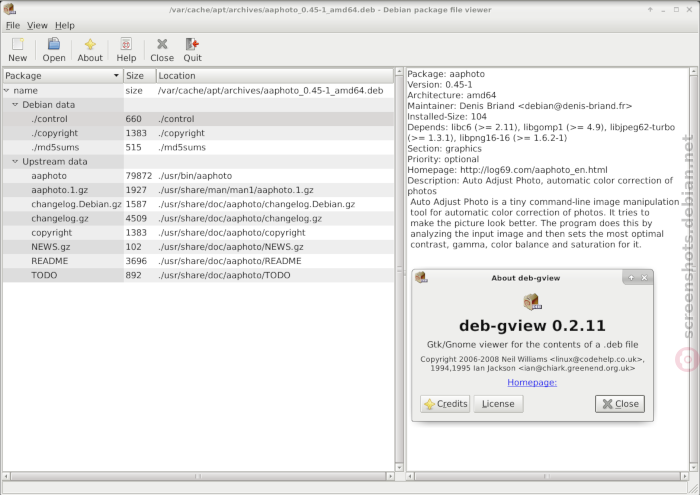Screen dimensions: 700x495
Task: Click right pane scroll-left arrow
Action: [x=410, y=476]
